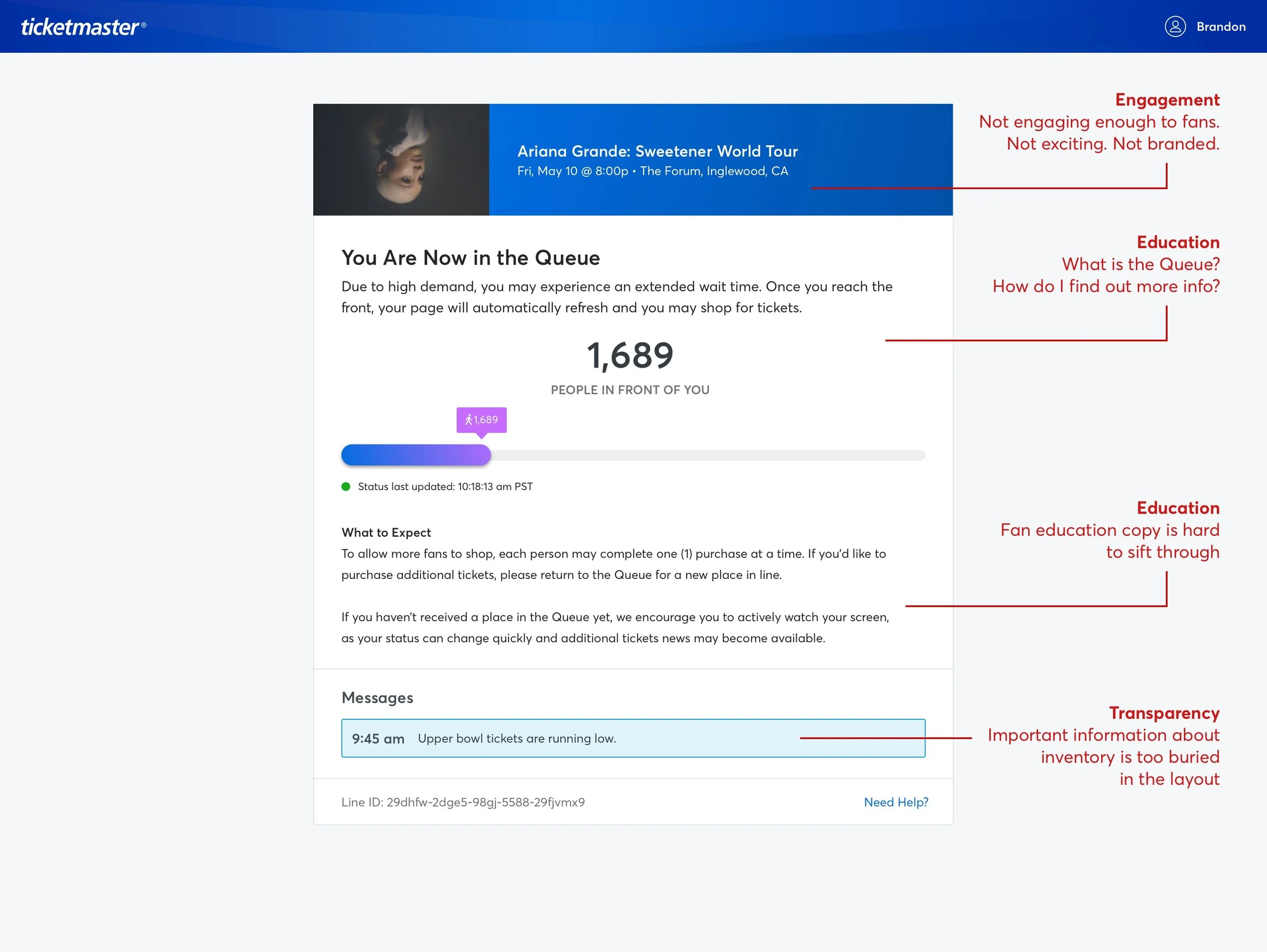Click the Line ID text
This screenshot has height=952, width=1267.
coord(463,802)
